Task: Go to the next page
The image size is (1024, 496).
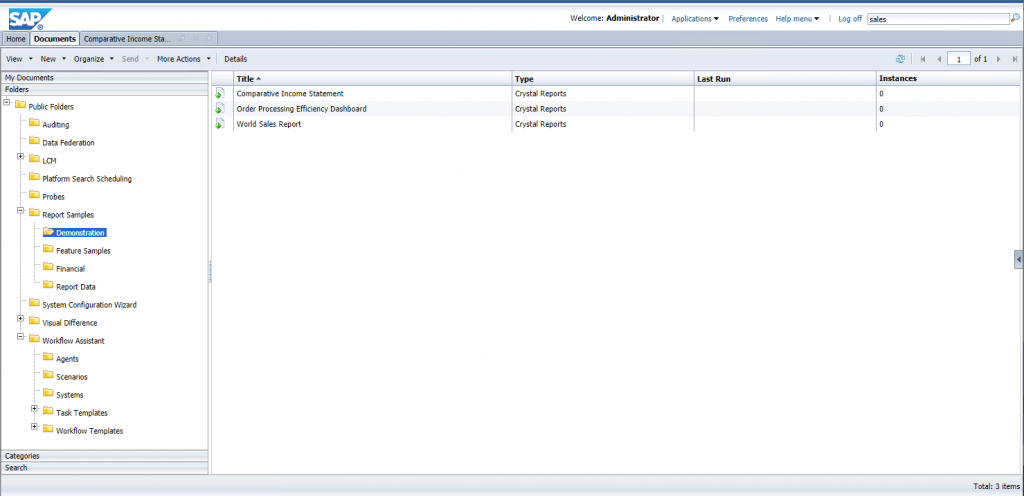Action: point(999,59)
